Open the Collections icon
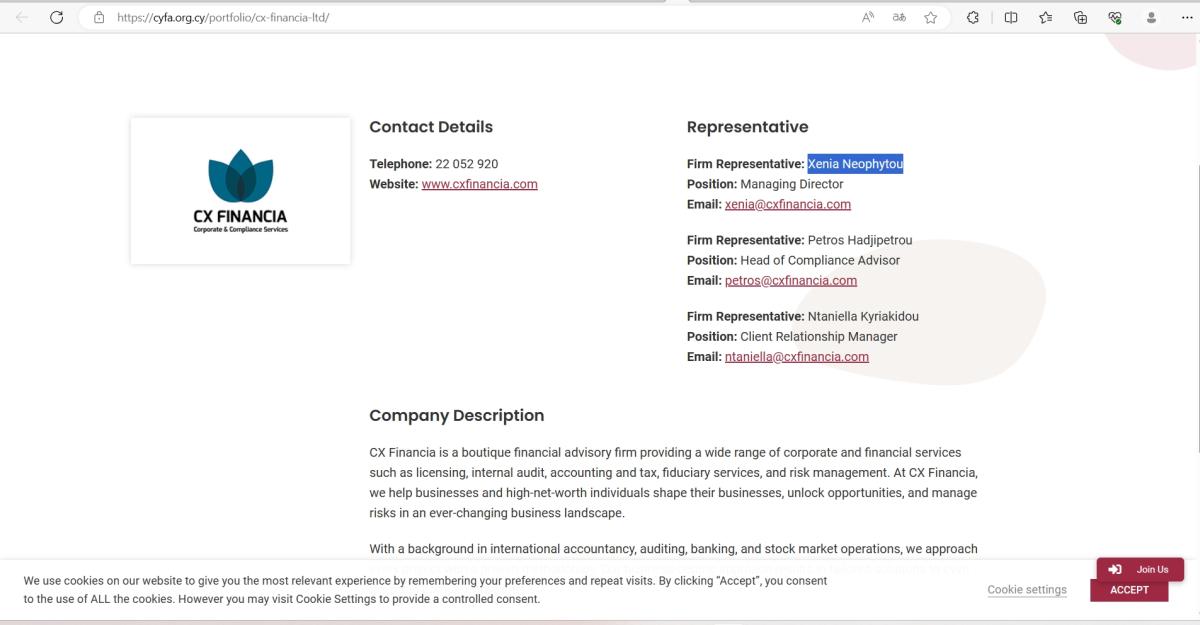Image resolution: width=1200 pixels, height=625 pixels. [x=1080, y=17]
